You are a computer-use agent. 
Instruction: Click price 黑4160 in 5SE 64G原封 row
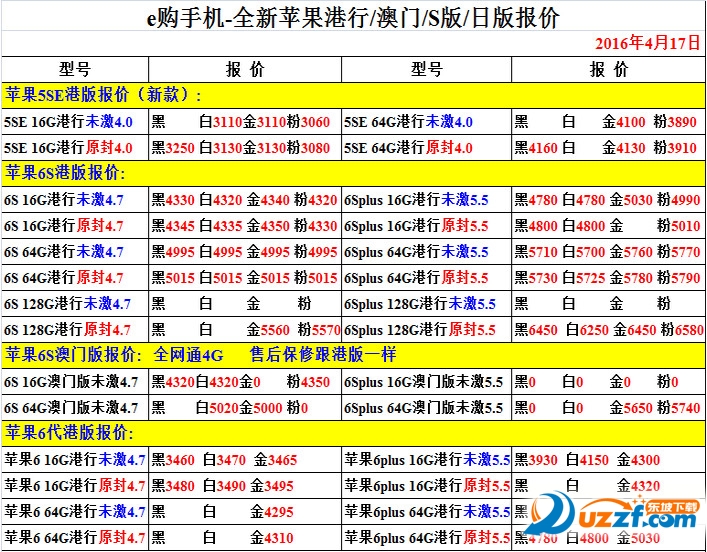536,148
